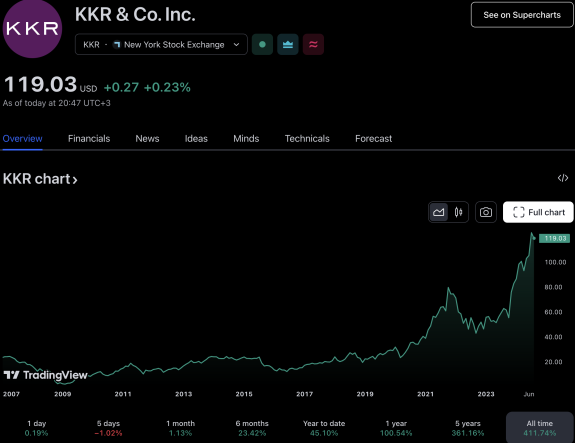This screenshot has height=443, width=575.
Task: Select the 1 month performance range
Action: [x=180, y=428]
